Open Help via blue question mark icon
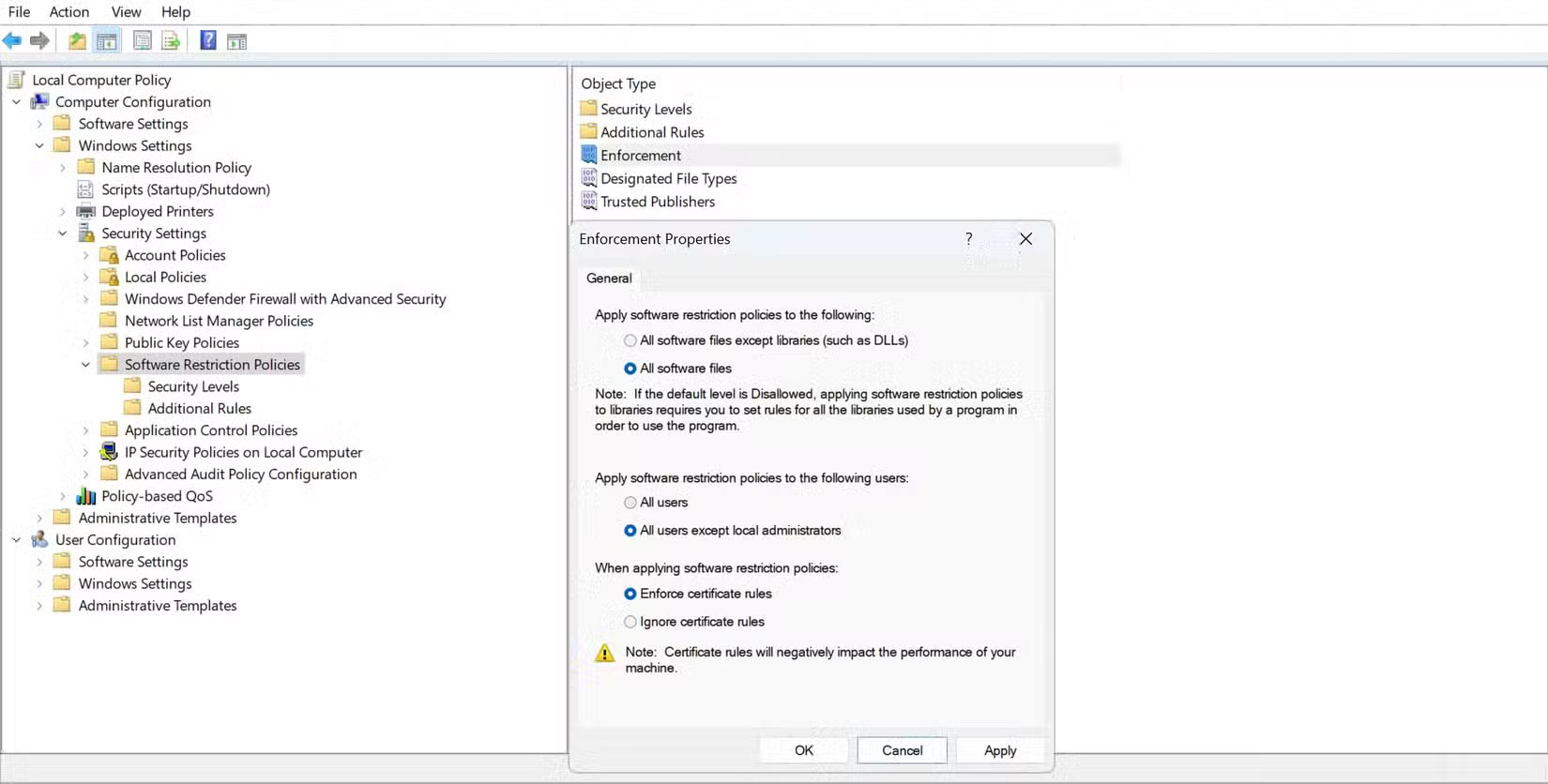The image size is (1548, 784). tap(208, 41)
